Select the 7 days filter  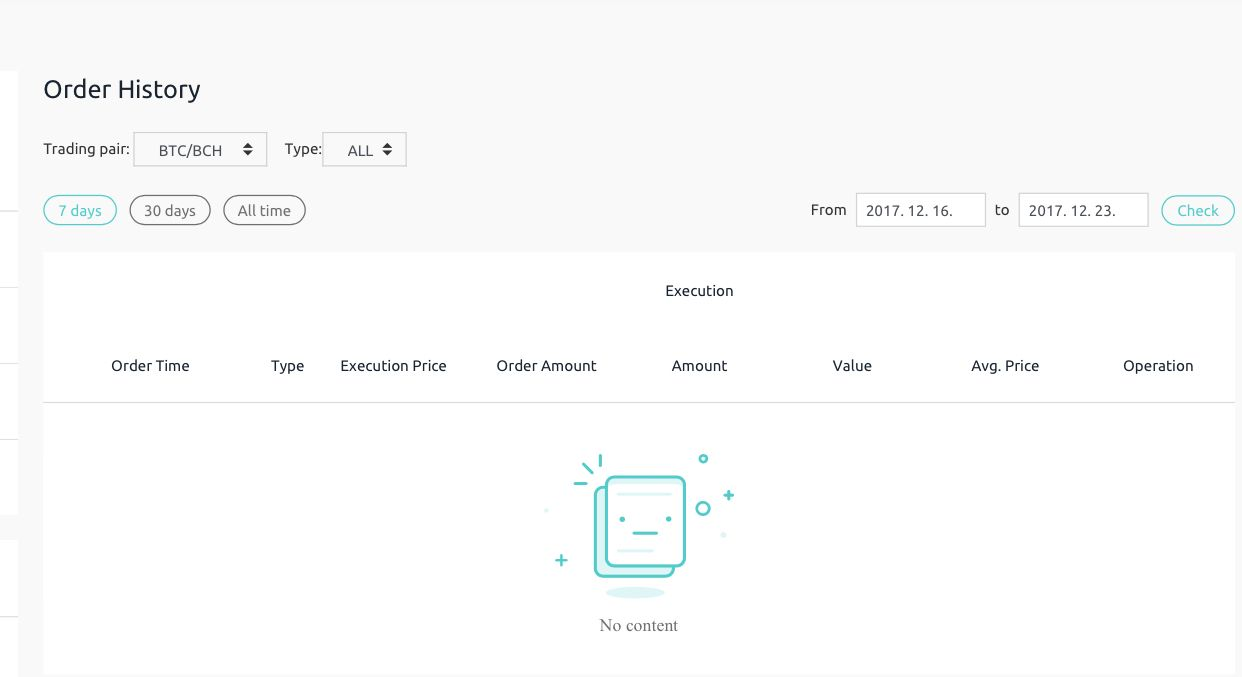(80, 210)
